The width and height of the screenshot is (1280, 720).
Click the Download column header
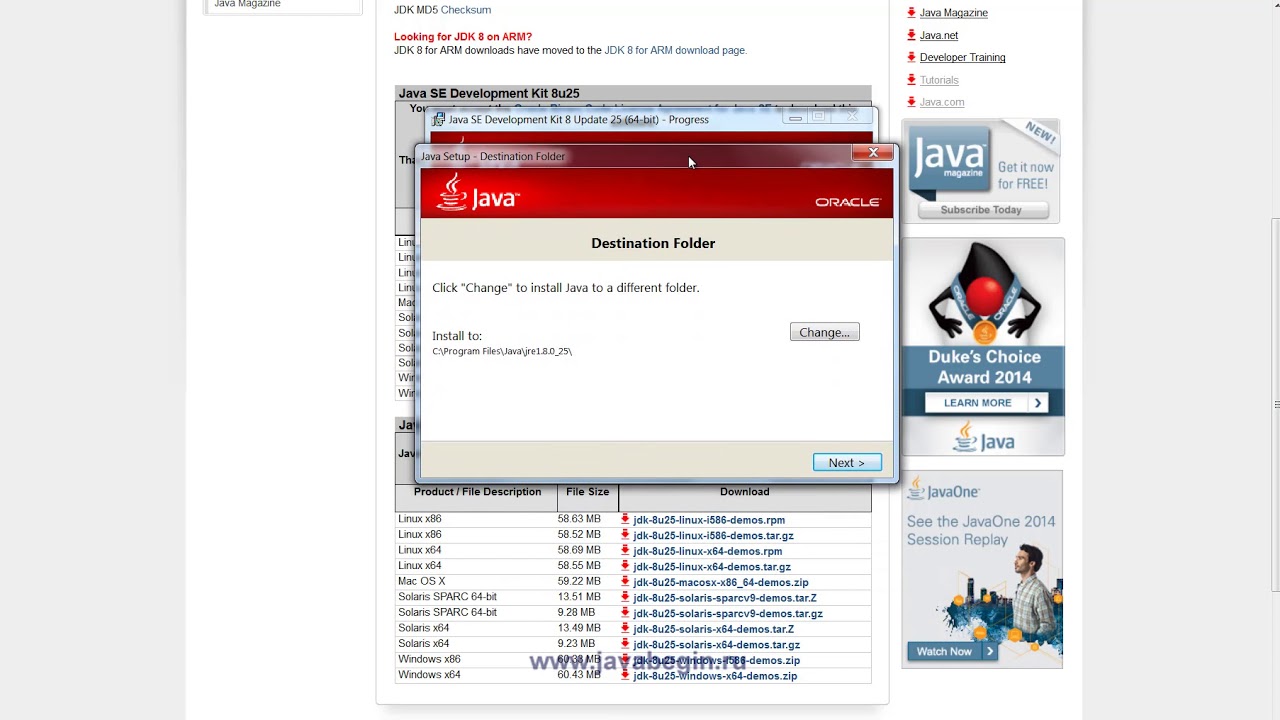(x=745, y=492)
